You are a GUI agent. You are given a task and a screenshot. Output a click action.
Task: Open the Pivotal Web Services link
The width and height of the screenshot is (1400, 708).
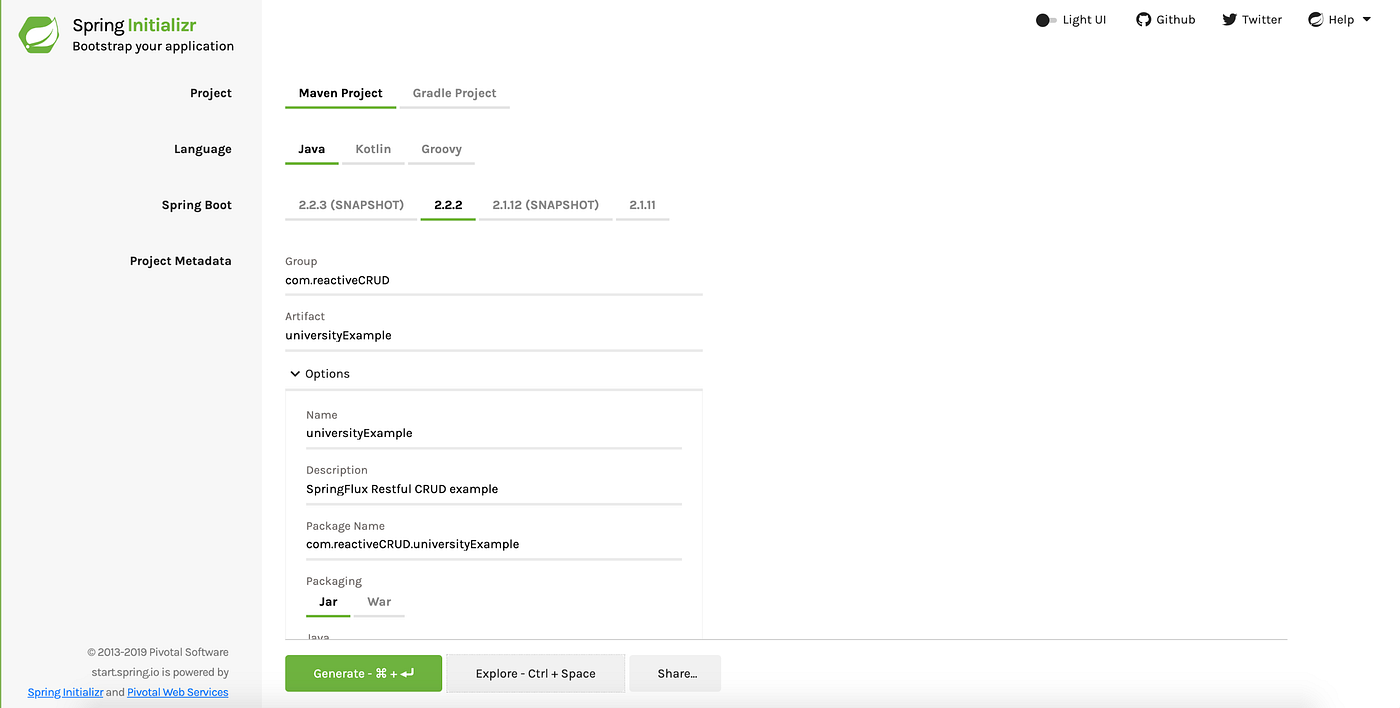(x=177, y=691)
